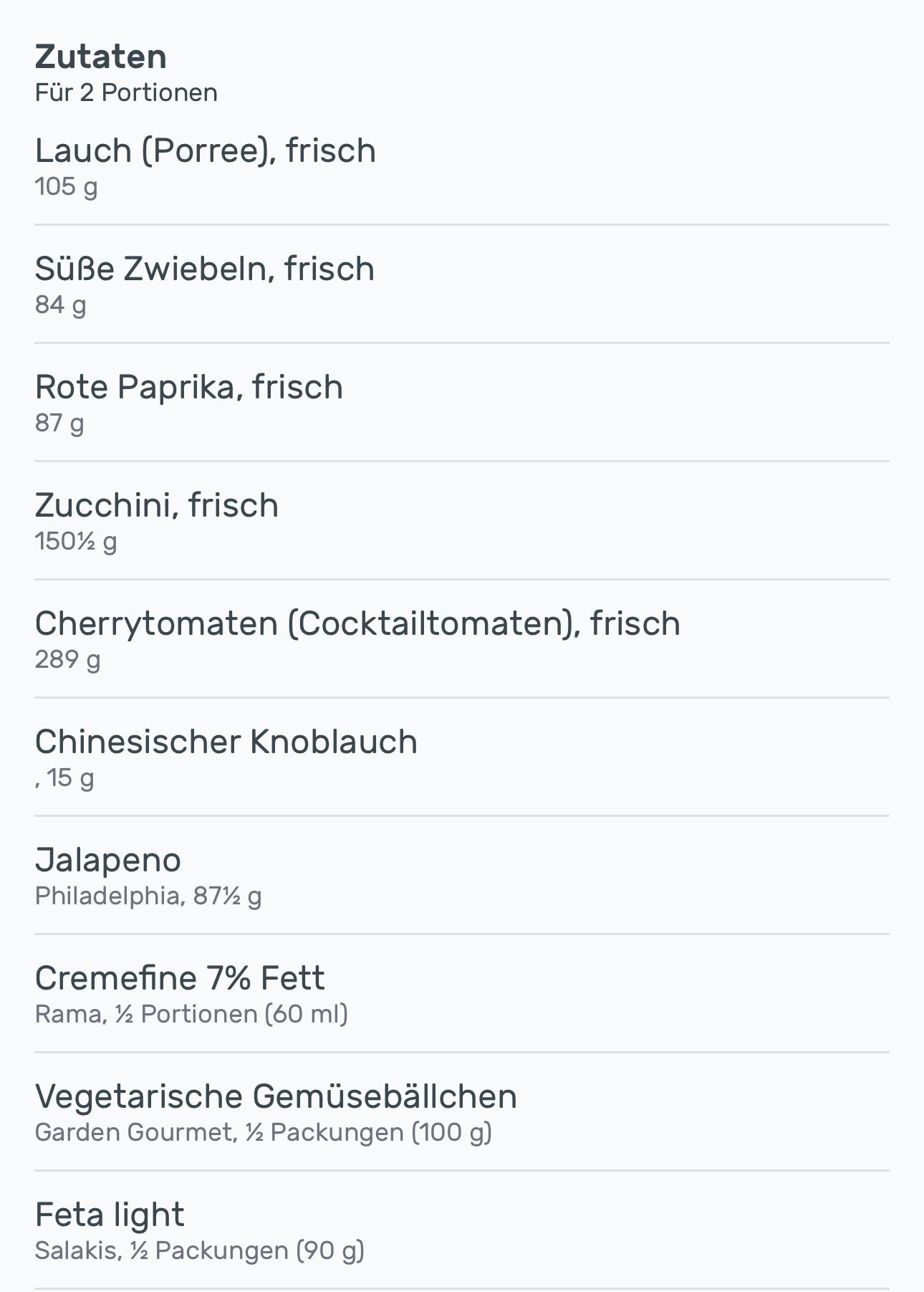Click the 84 g onion amount

60,305
